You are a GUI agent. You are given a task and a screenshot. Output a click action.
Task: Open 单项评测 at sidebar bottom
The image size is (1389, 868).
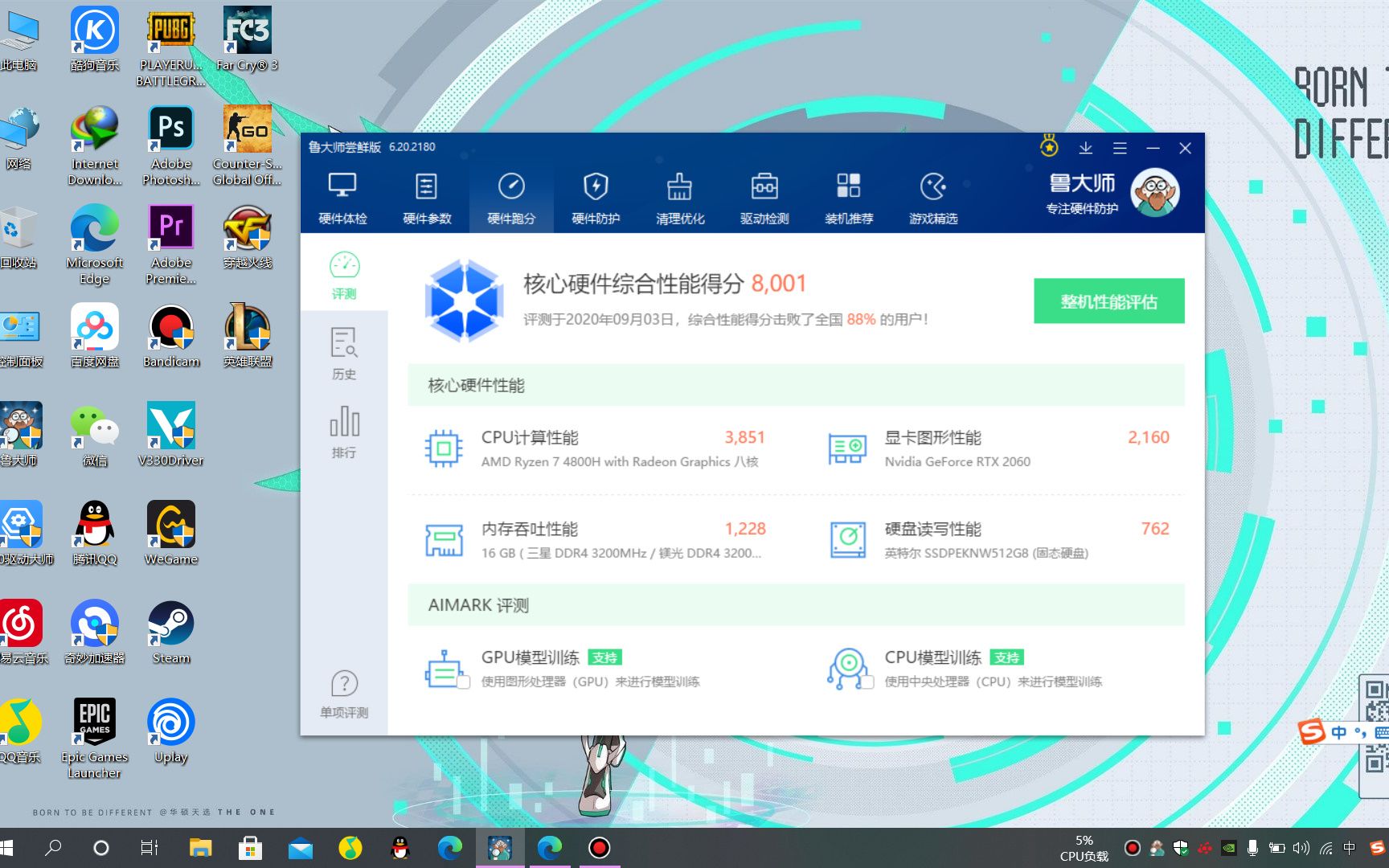click(344, 693)
